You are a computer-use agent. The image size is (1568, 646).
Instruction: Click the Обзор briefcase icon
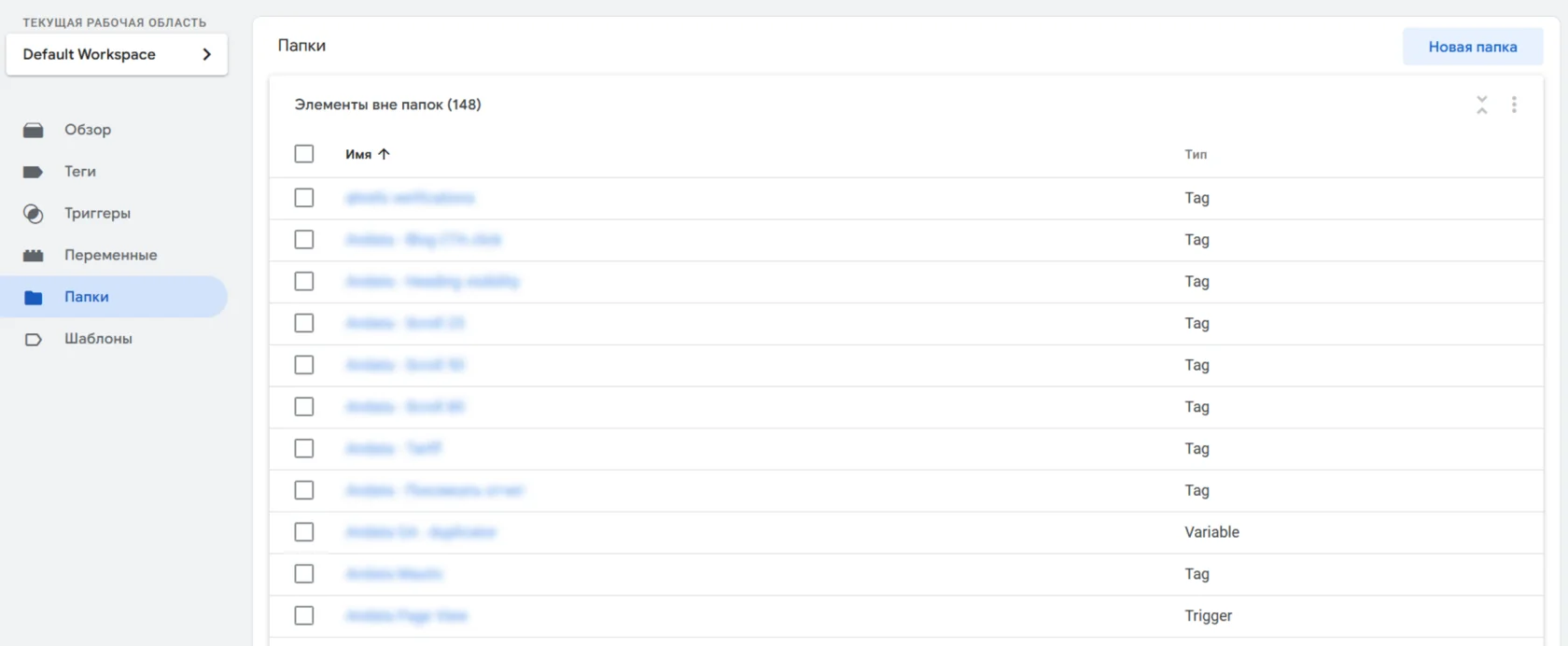(34, 130)
